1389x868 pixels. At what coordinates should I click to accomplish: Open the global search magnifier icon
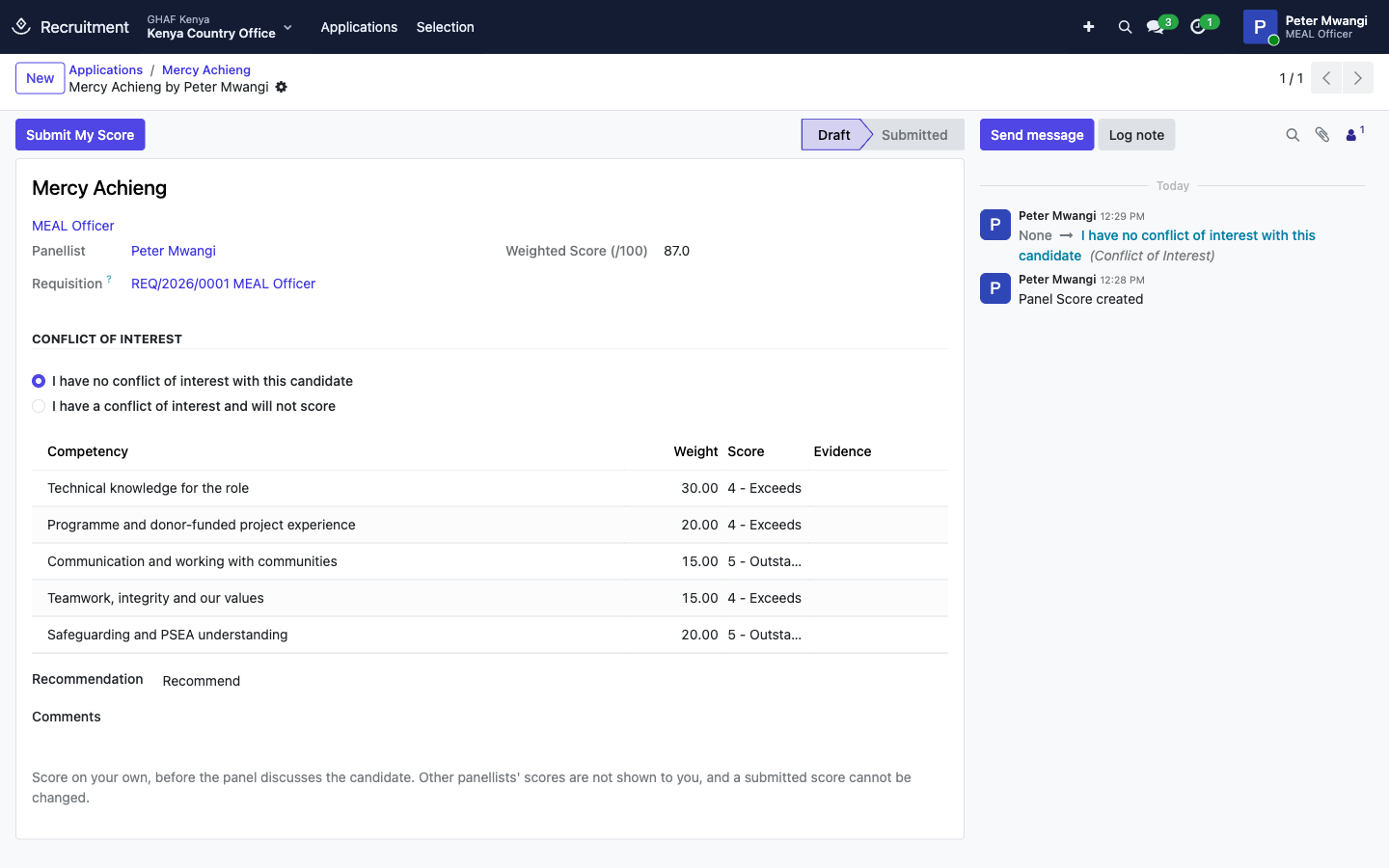tap(1125, 27)
